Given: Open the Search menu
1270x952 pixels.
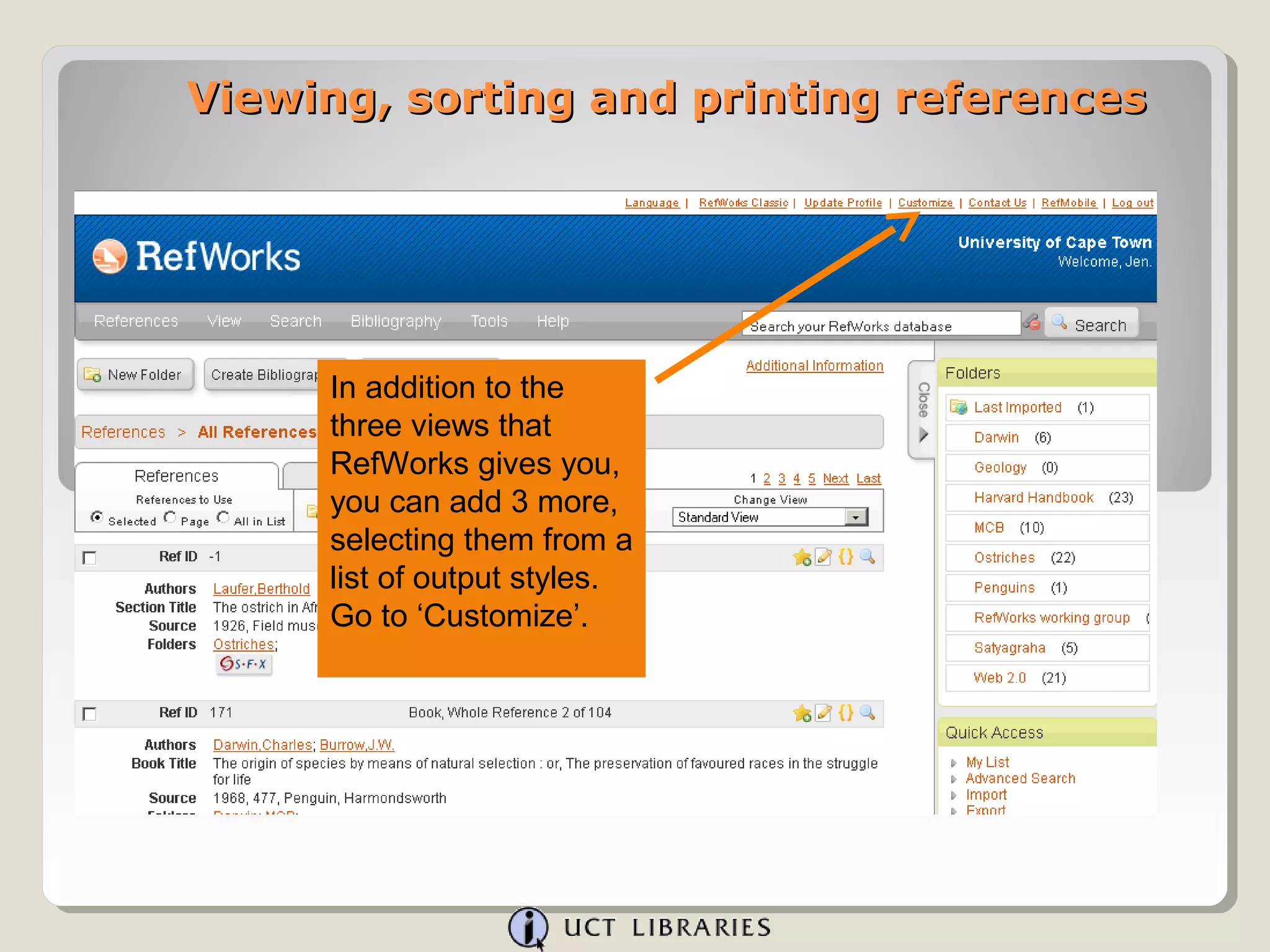Looking at the screenshot, I should click(296, 321).
